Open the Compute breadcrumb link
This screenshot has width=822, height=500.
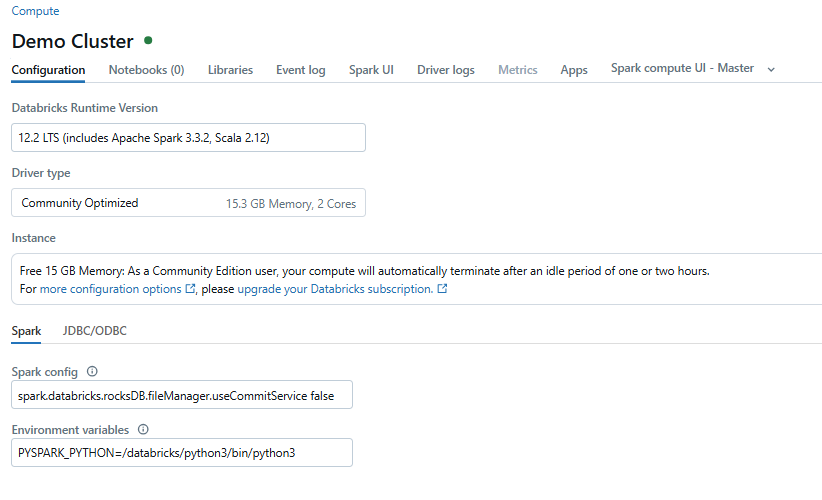pyautogui.click(x=35, y=11)
